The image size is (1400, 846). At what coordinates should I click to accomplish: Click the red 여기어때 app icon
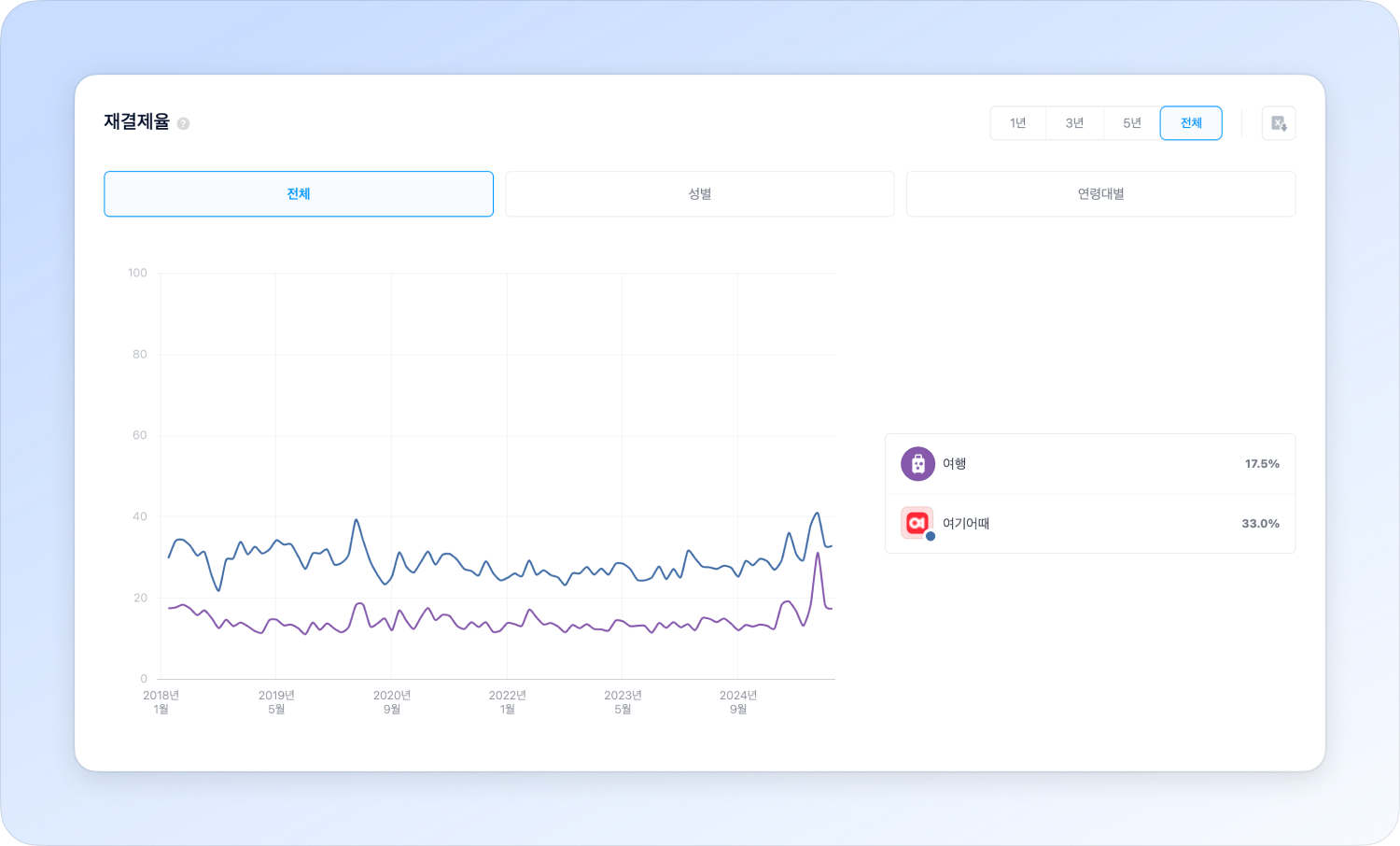917,523
